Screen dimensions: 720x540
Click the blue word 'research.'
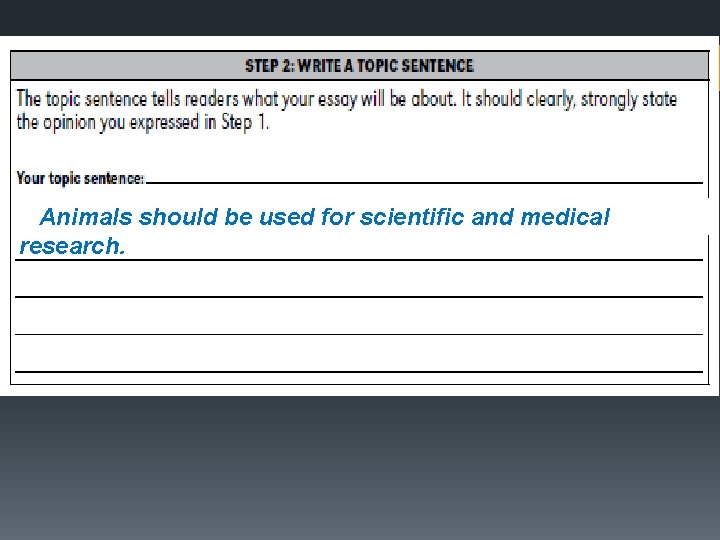coord(72,246)
